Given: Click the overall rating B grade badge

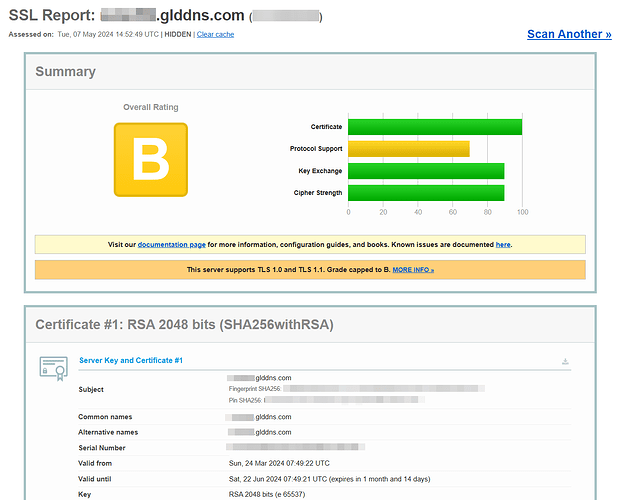Looking at the screenshot, I should point(151,160).
